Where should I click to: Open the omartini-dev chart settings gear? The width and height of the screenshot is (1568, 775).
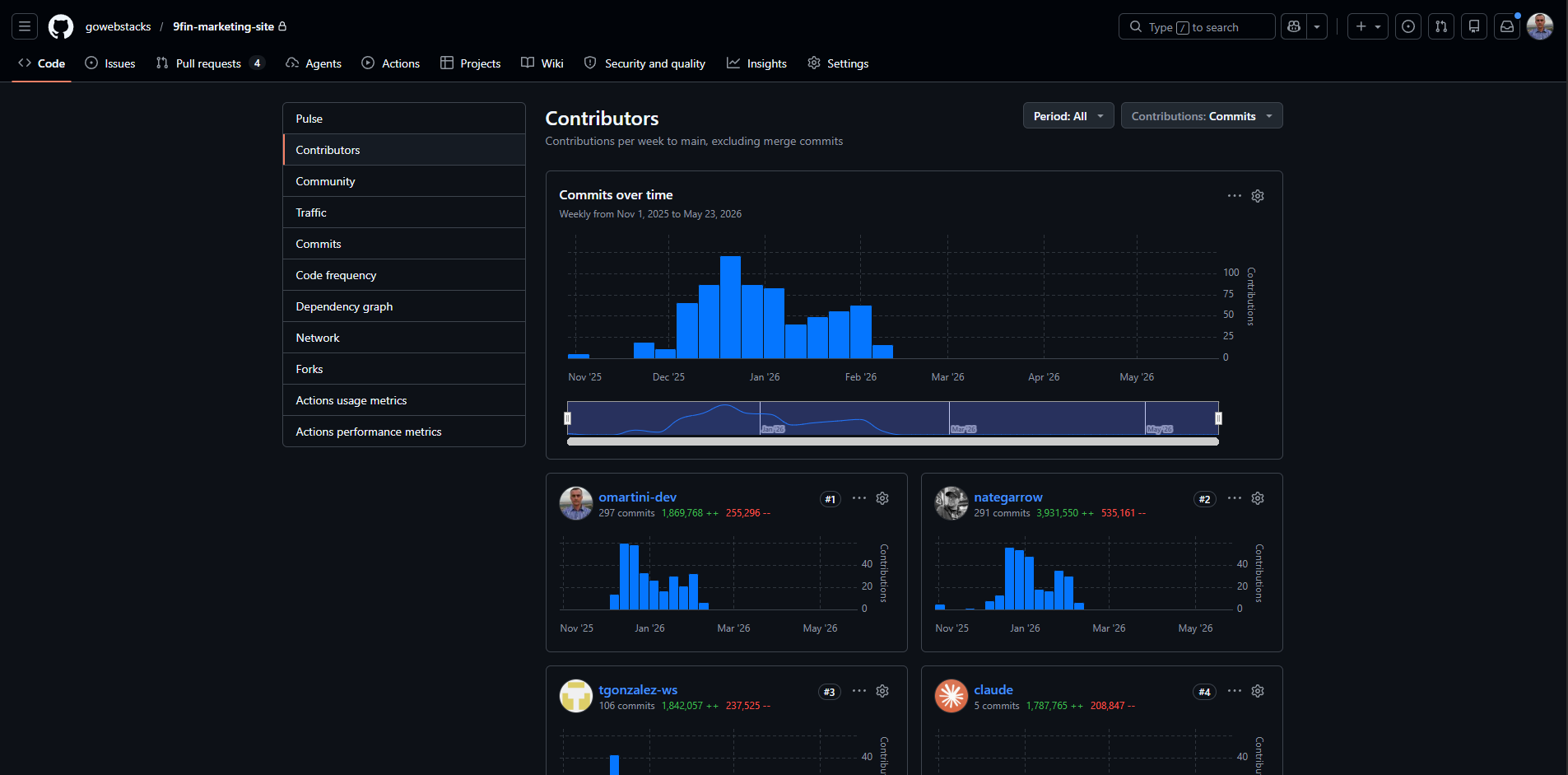click(x=882, y=498)
